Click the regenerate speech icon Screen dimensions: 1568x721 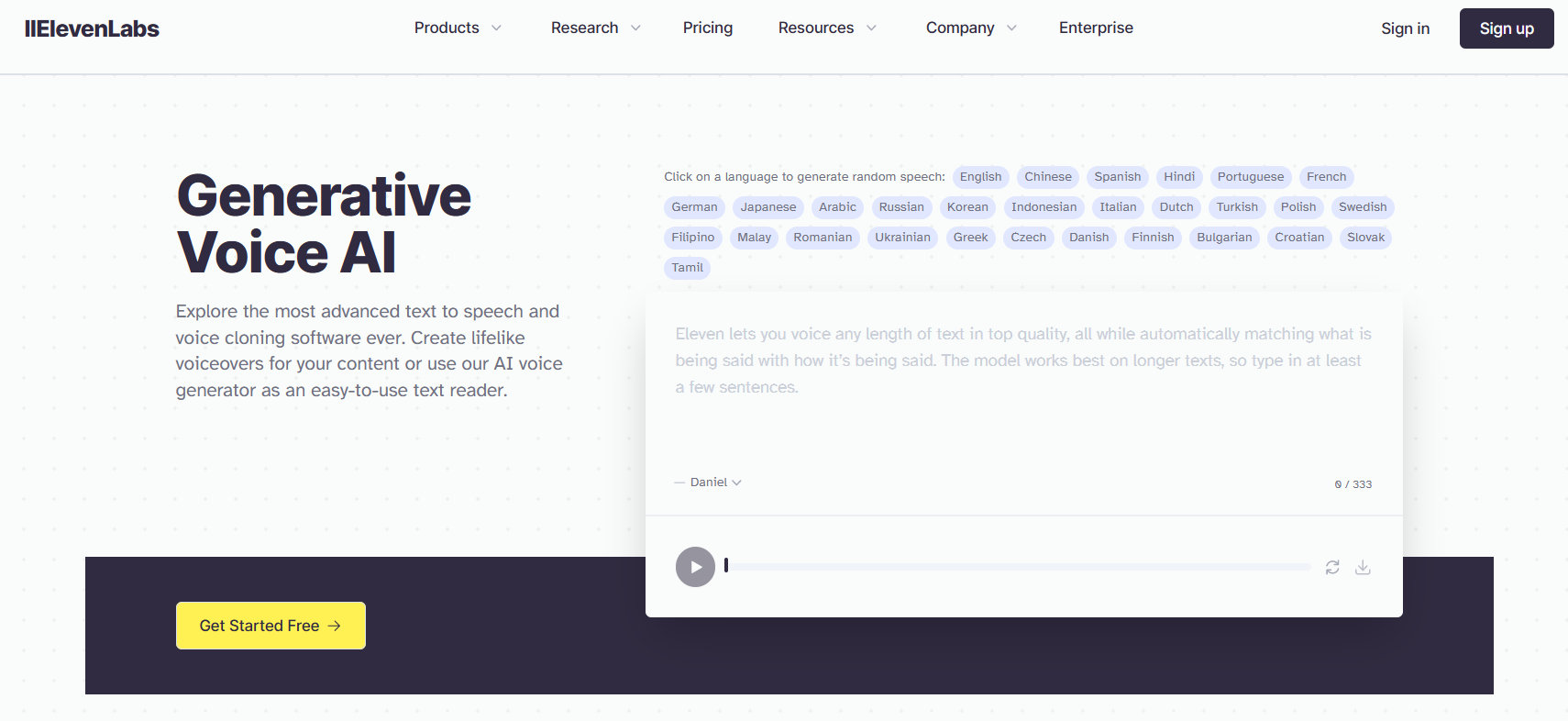point(1332,567)
